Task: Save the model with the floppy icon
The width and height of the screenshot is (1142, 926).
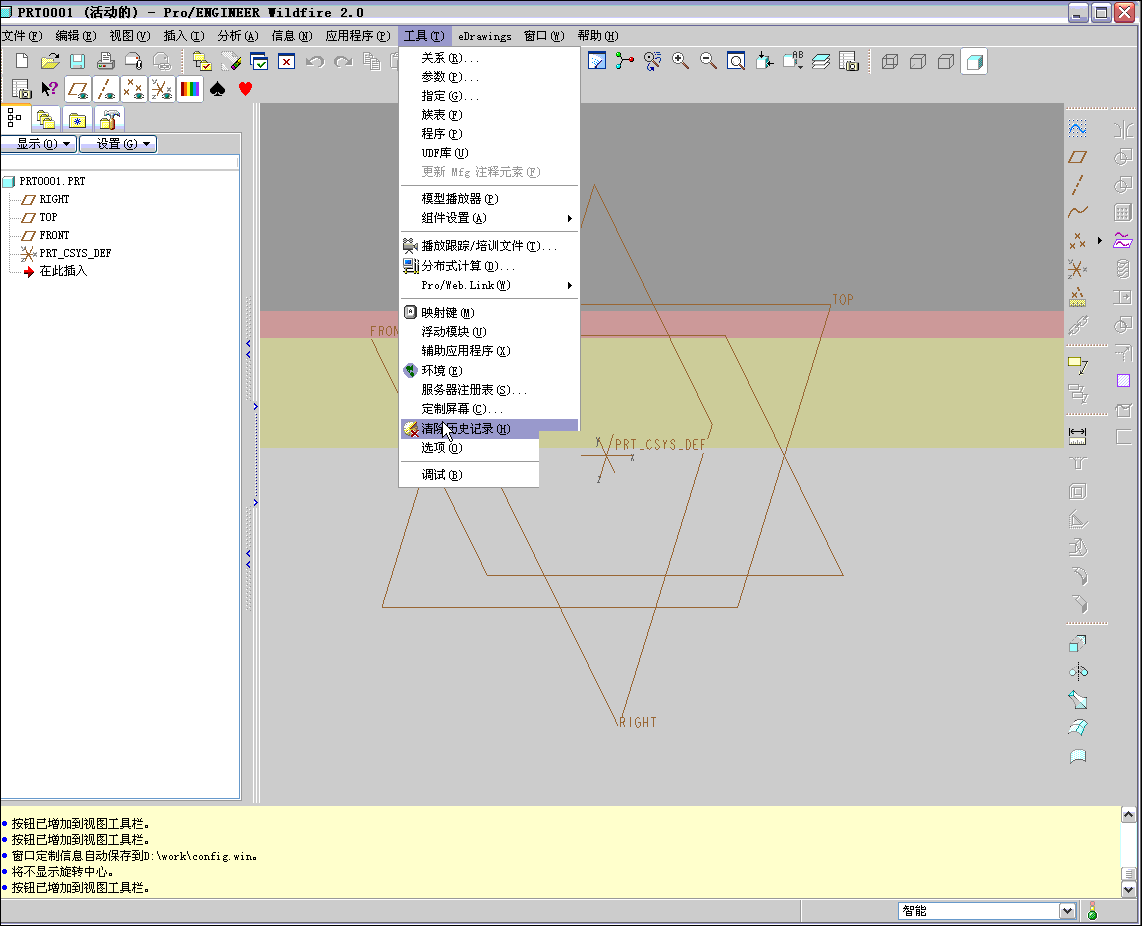Action: point(77,61)
